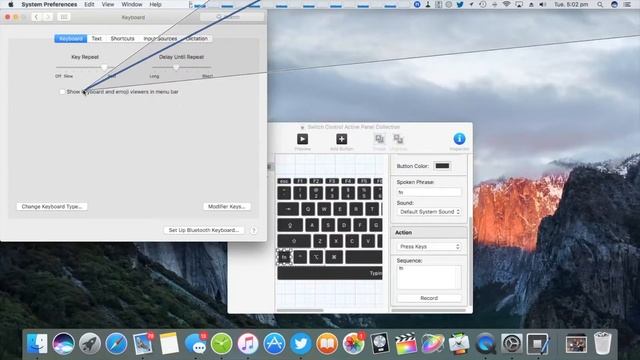Click the Ungroup icon in Panel Collection toolbar

pos(398,140)
